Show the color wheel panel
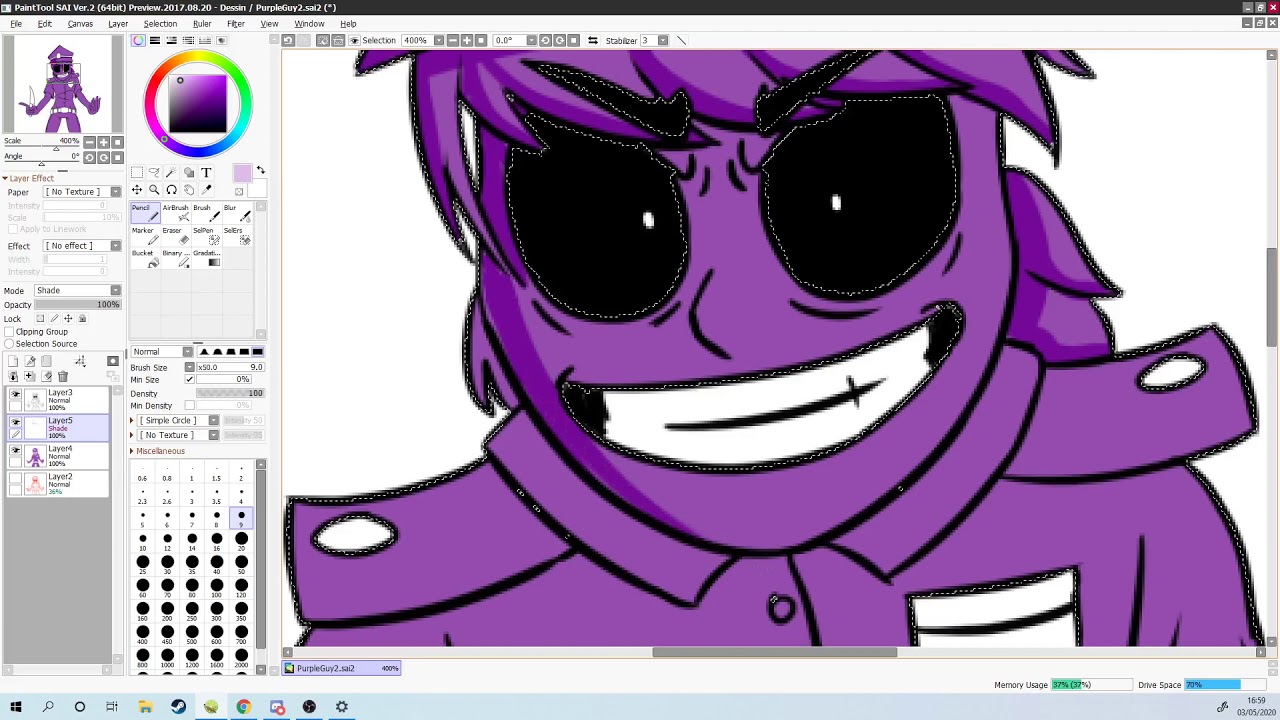Image resolution: width=1280 pixels, height=720 pixels. tap(138, 40)
